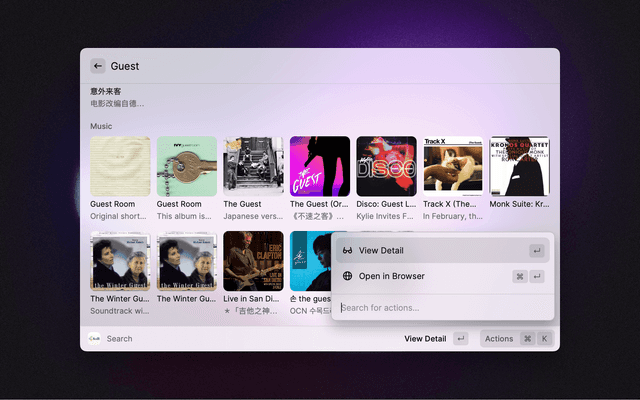
Task: Click the K key icon beside Actions
Action: (544, 339)
